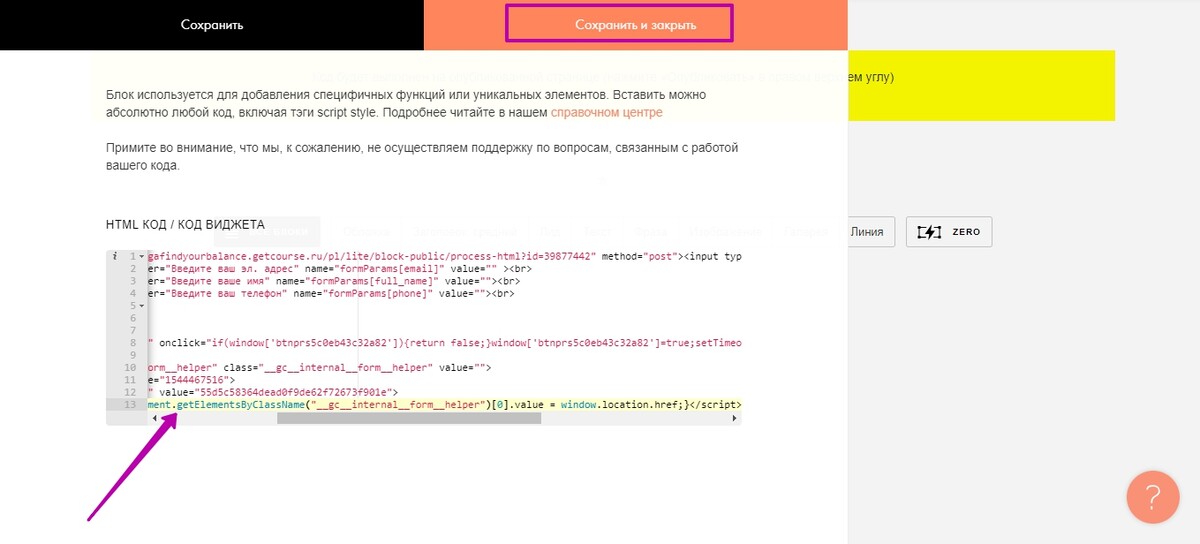Image resolution: width=1200 pixels, height=544 pixels.
Task: Click Сохранить и закрыть button
Action: coord(635,24)
